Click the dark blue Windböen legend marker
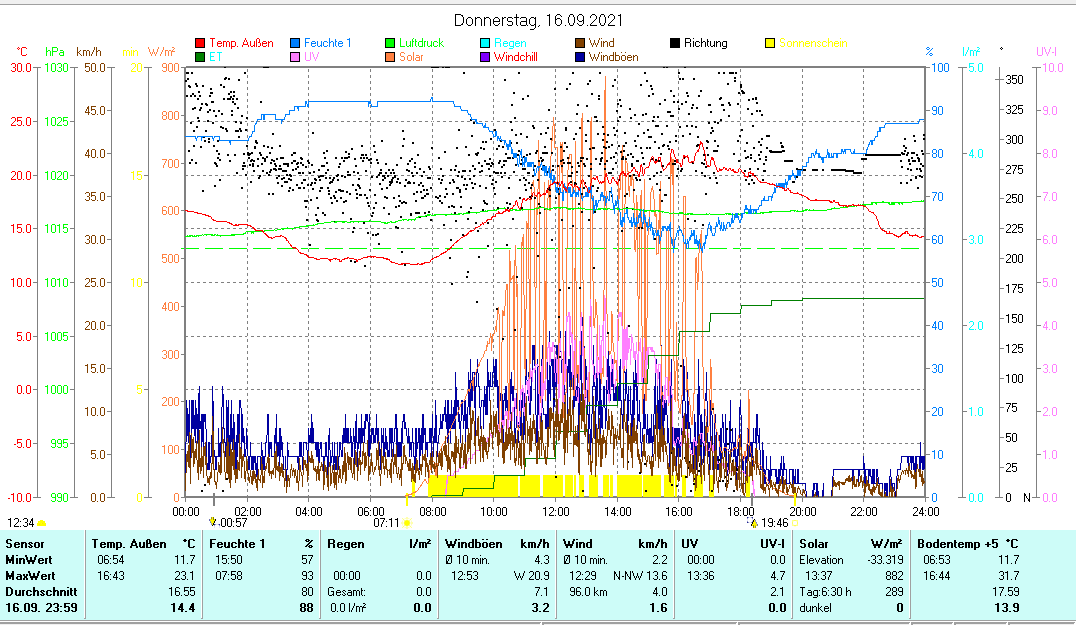The width and height of the screenshot is (1076, 625). click(x=580, y=58)
